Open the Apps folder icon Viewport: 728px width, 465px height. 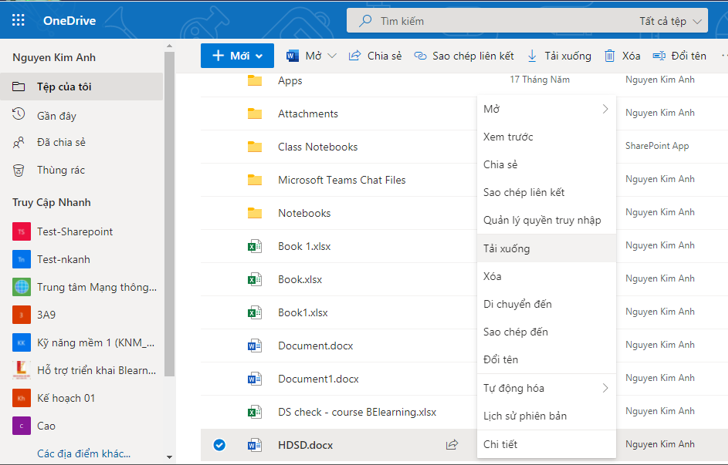pos(254,81)
